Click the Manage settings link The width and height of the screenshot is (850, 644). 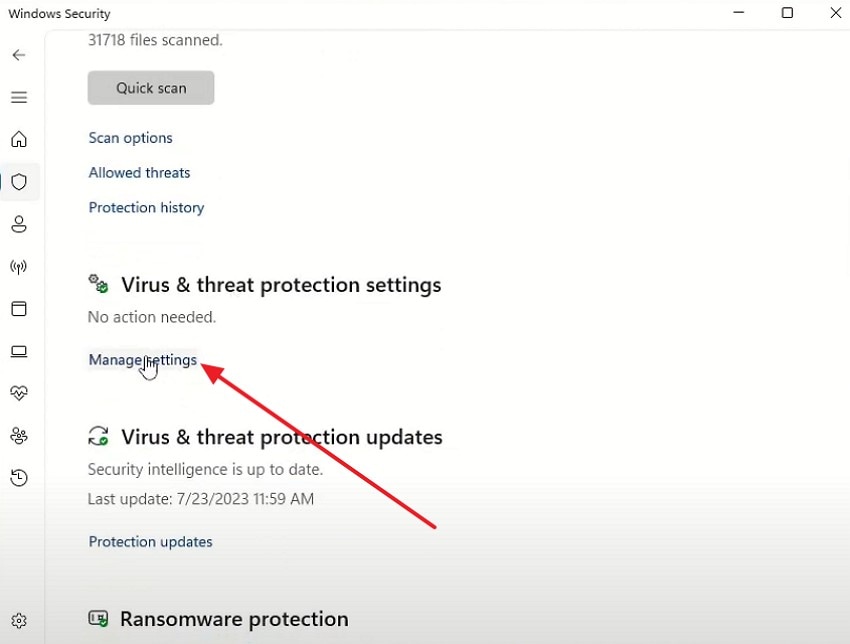(142, 360)
